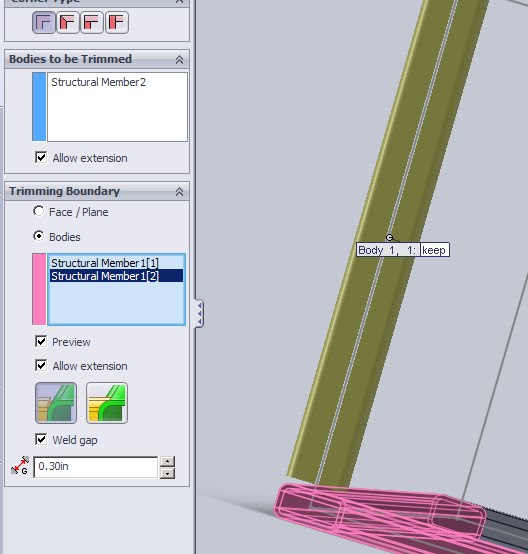Select simple cut between bodies icon

point(56,403)
